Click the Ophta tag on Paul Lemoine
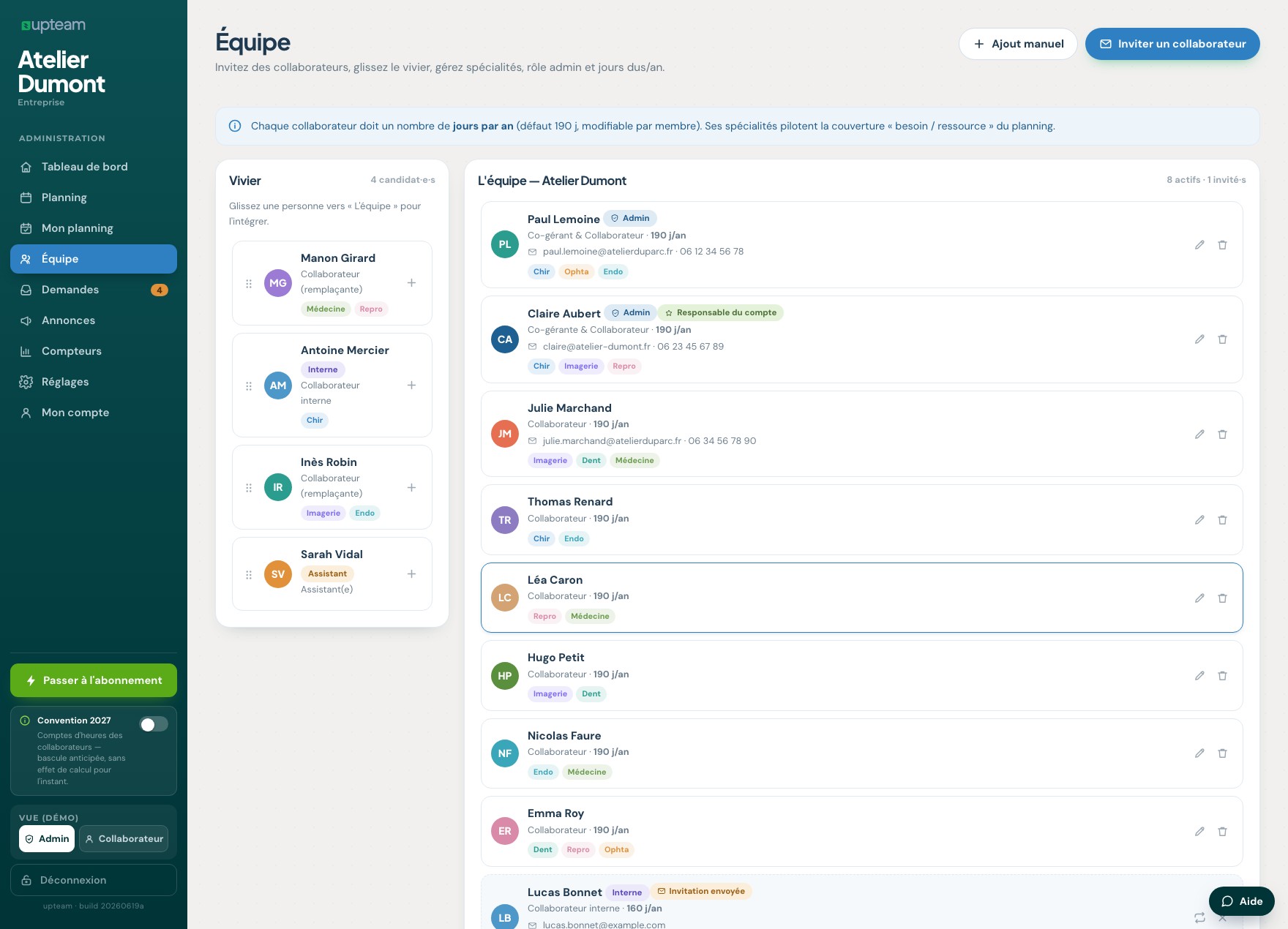This screenshot has height=929, width=1288. (x=577, y=272)
